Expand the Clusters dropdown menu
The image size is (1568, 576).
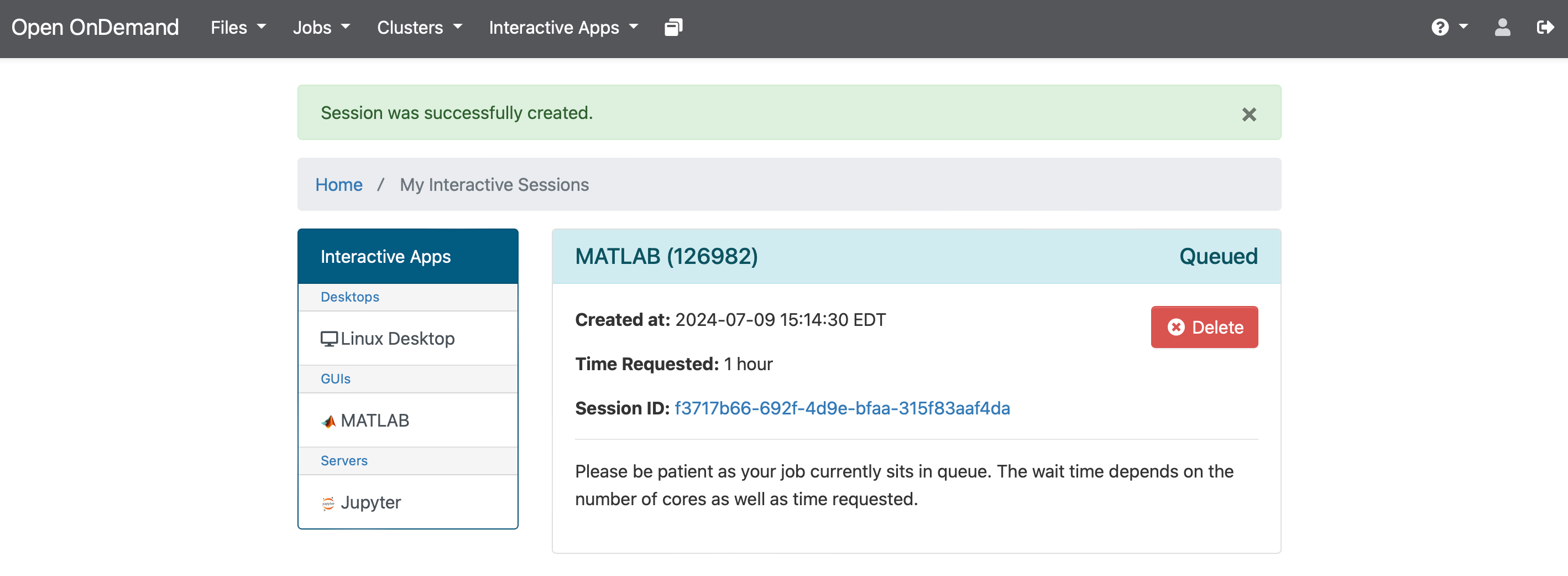(420, 28)
